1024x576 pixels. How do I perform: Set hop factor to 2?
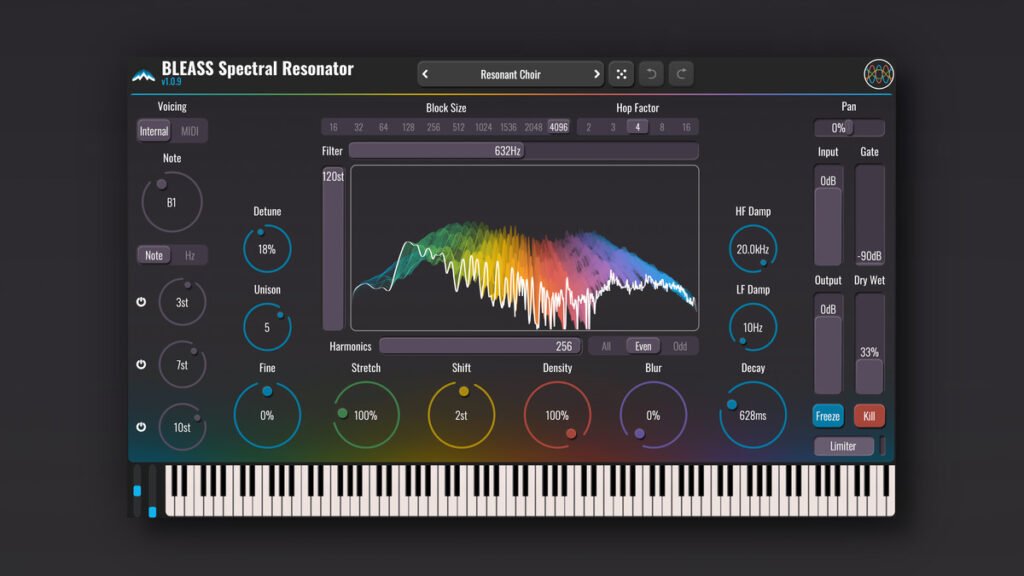pos(588,127)
